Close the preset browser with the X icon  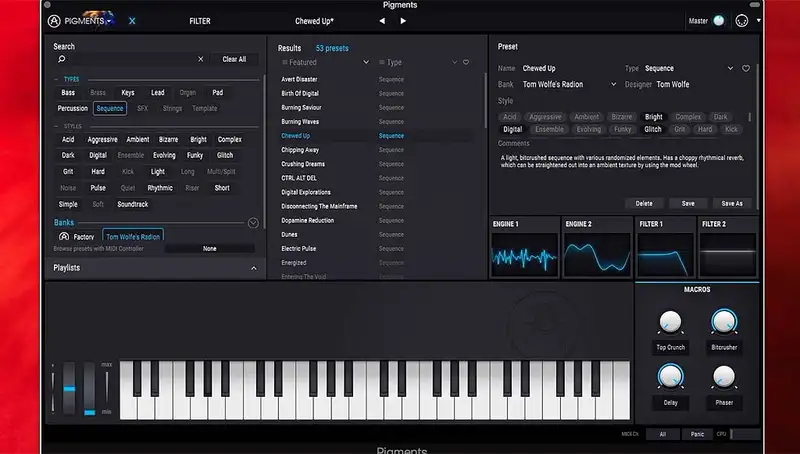pos(132,21)
